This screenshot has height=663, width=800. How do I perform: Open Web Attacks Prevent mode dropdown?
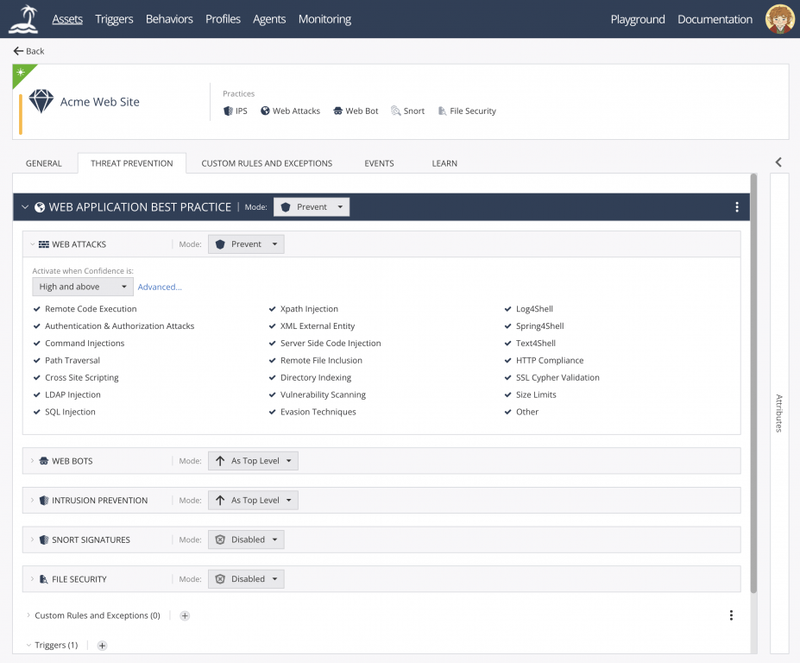[246, 244]
